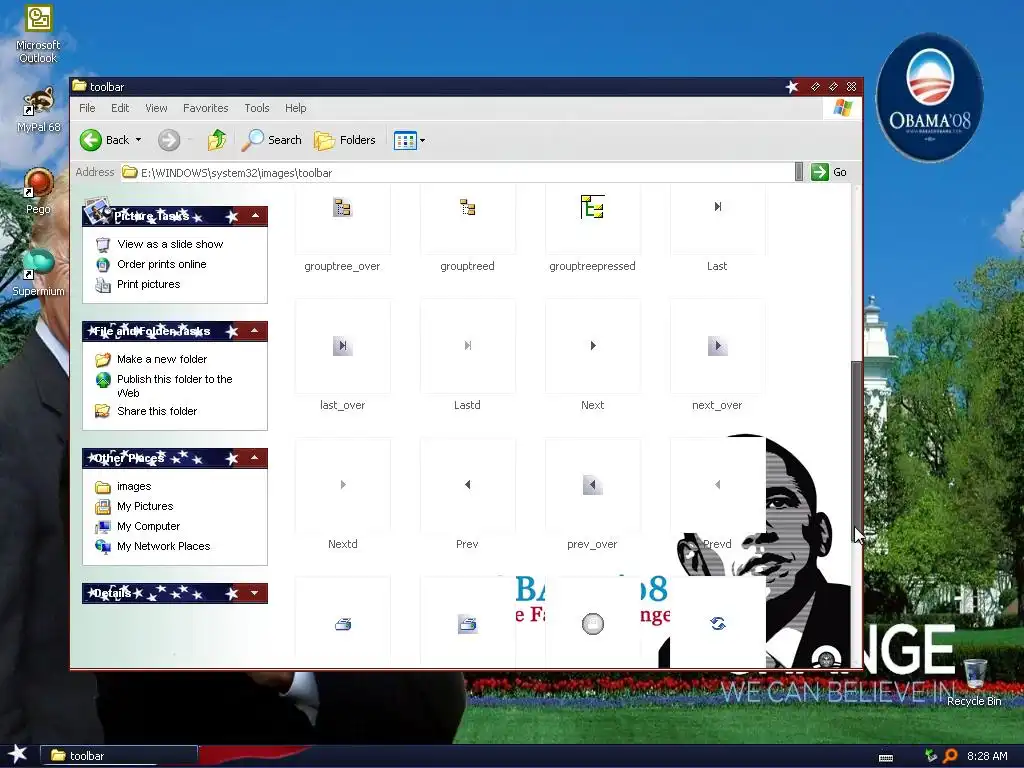Select the grouptreepressed image
The height and width of the screenshot is (768, 1024).
(592, 219)
